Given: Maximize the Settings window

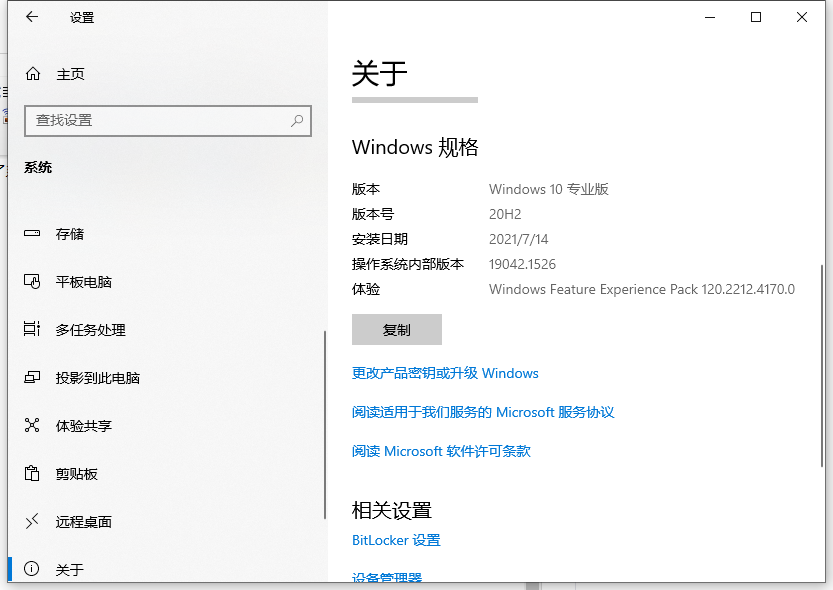Looking at the screenshot, I should (756, 17).
